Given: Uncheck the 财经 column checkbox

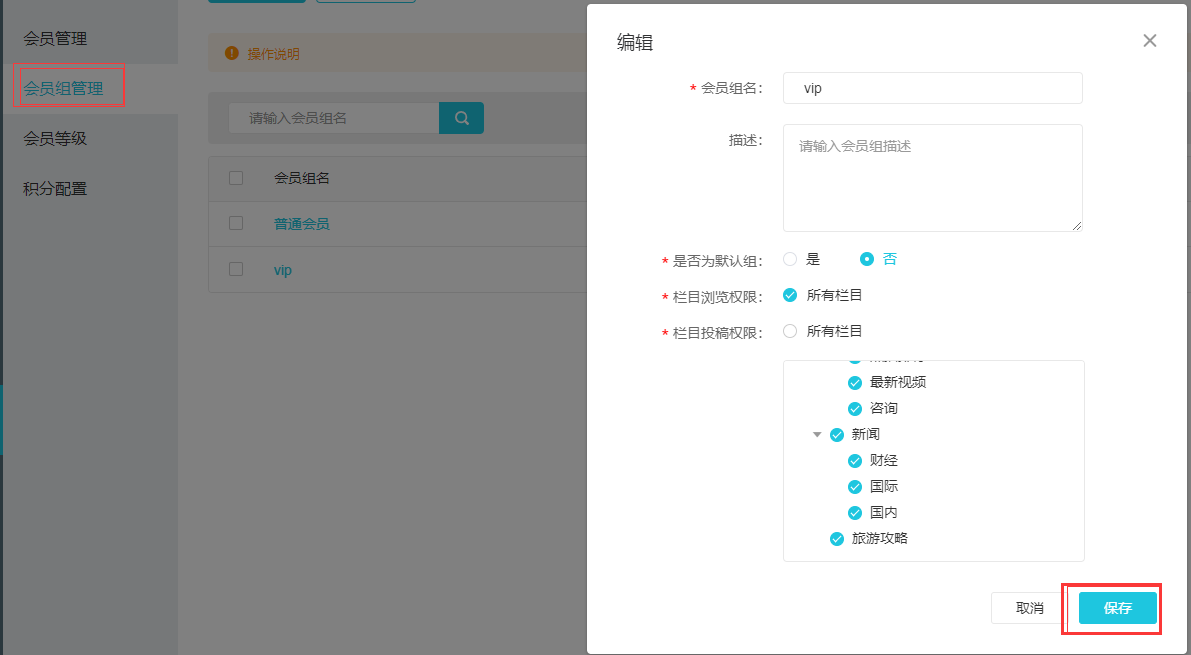Looking at the screenshot, I should pos(855,461).
